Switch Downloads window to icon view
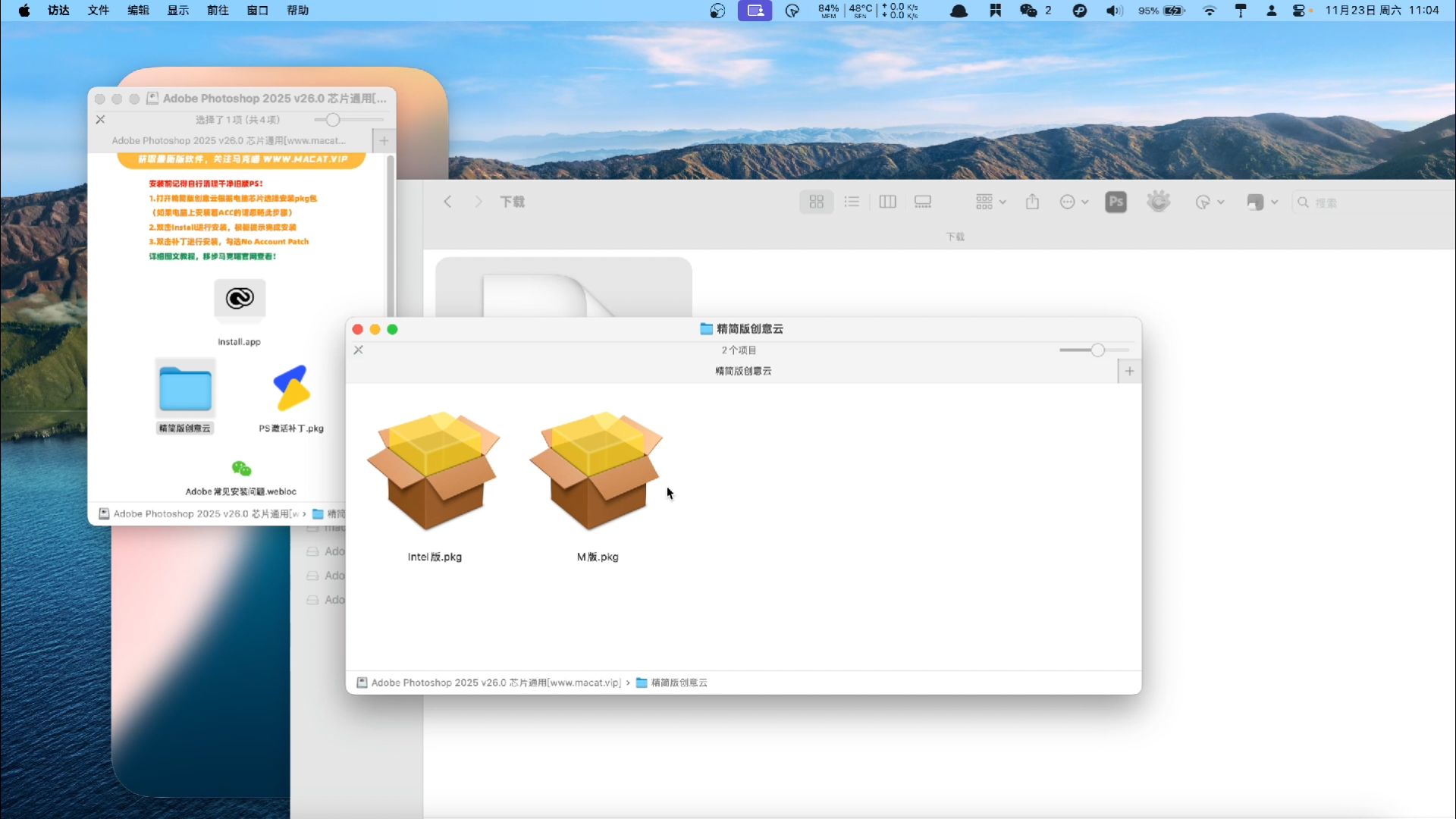 pos(816,202)
